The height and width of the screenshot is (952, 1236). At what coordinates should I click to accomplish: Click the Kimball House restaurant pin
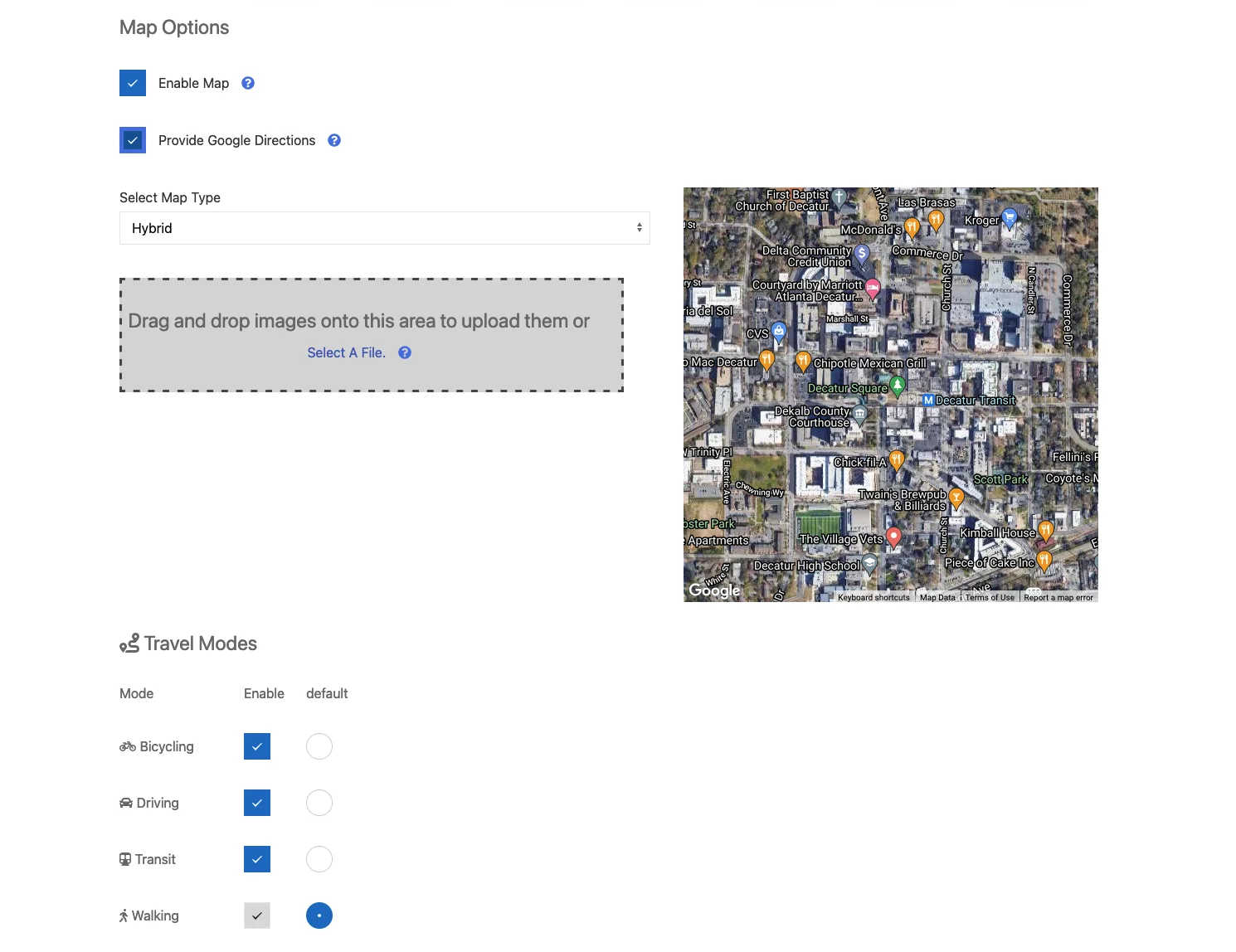coord(1046,531)
